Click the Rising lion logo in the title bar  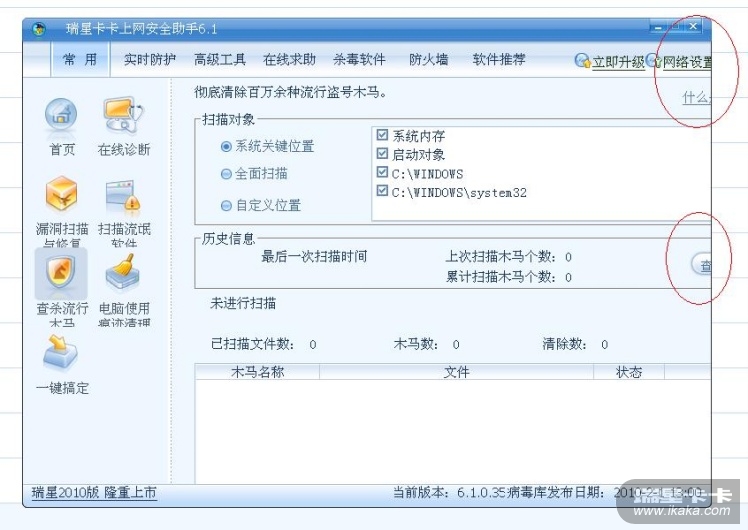[39, 29]
